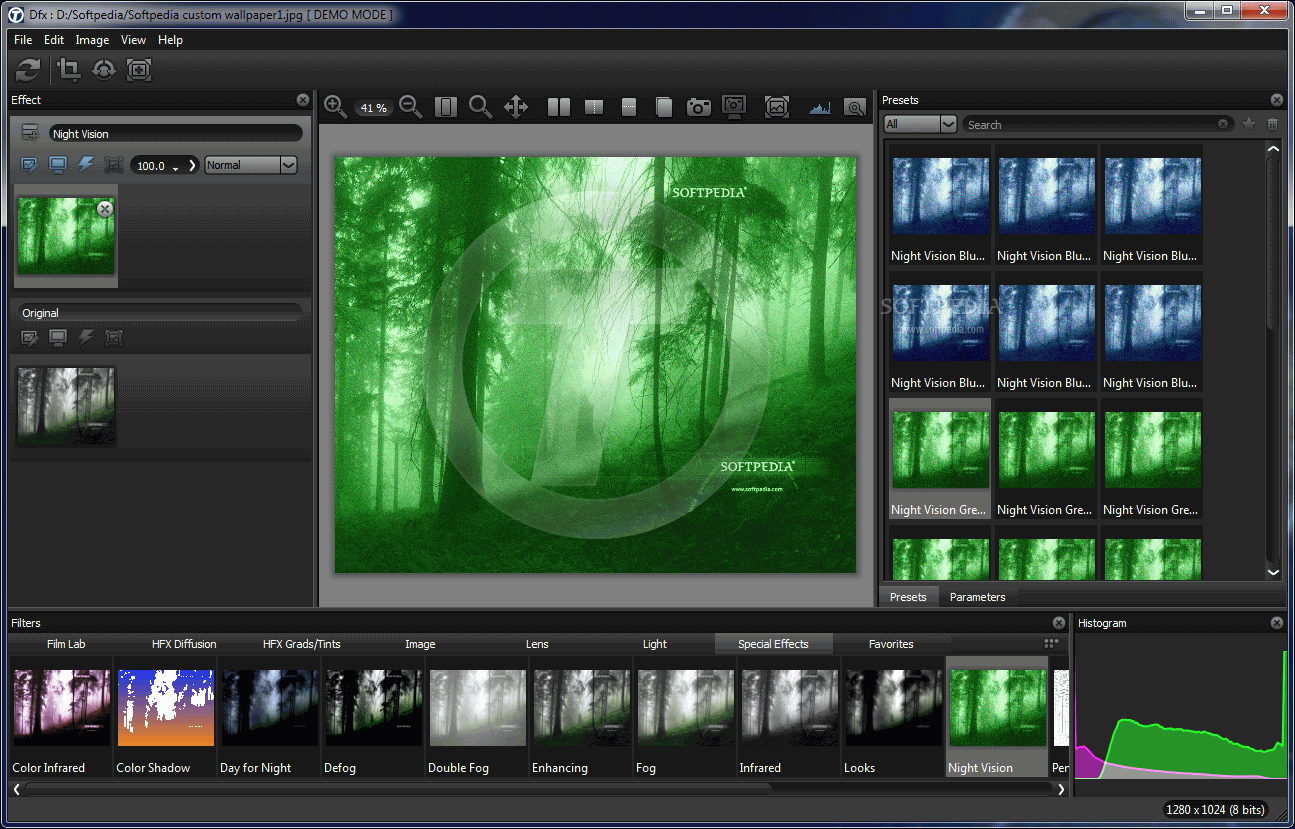Image resolution: width=1295 pixels, height=829 pixels.
Task: Click the Night Vision layer edit mask icon
Action: (30, 165)
